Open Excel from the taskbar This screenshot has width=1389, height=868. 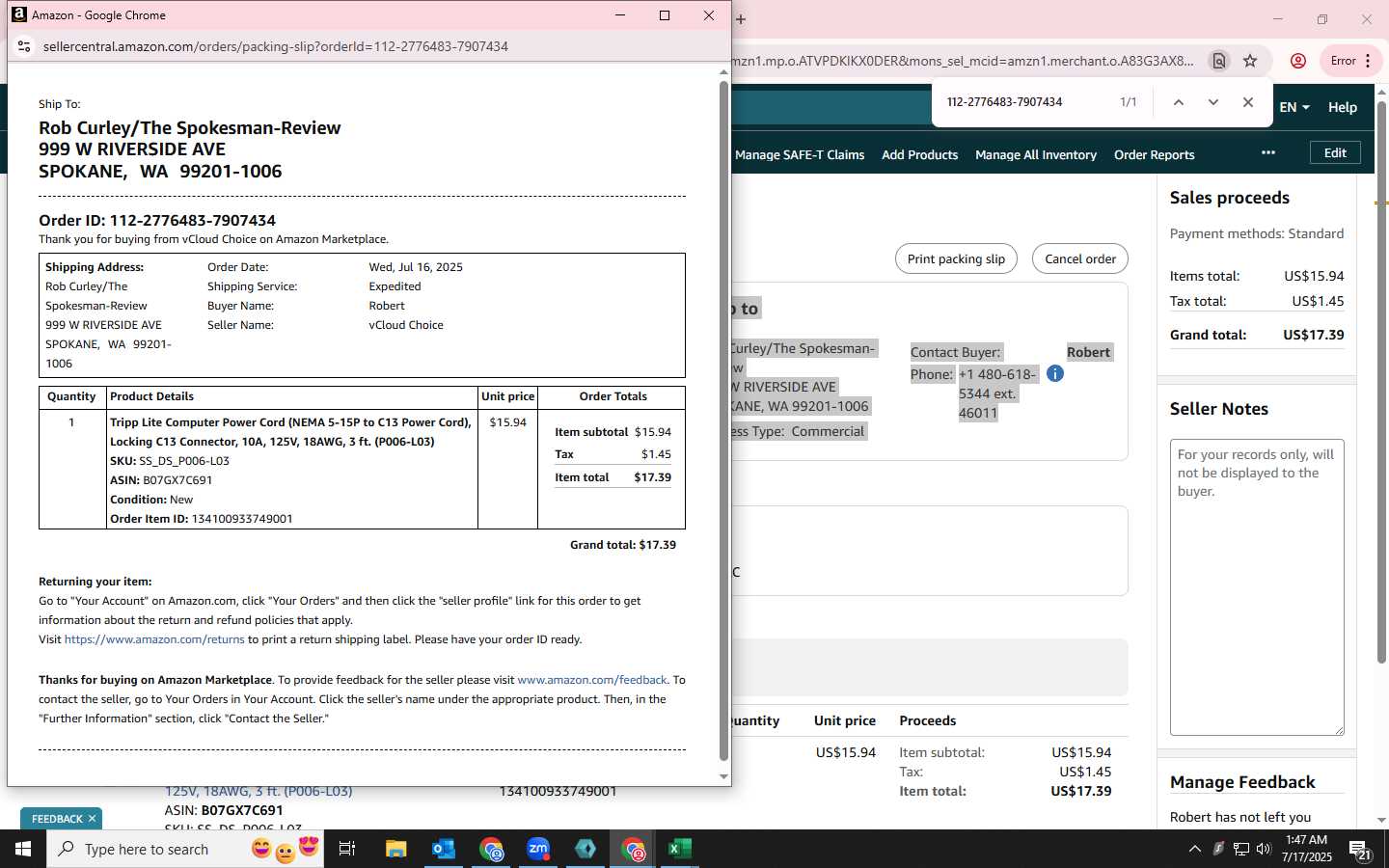(x=680, y=849)
